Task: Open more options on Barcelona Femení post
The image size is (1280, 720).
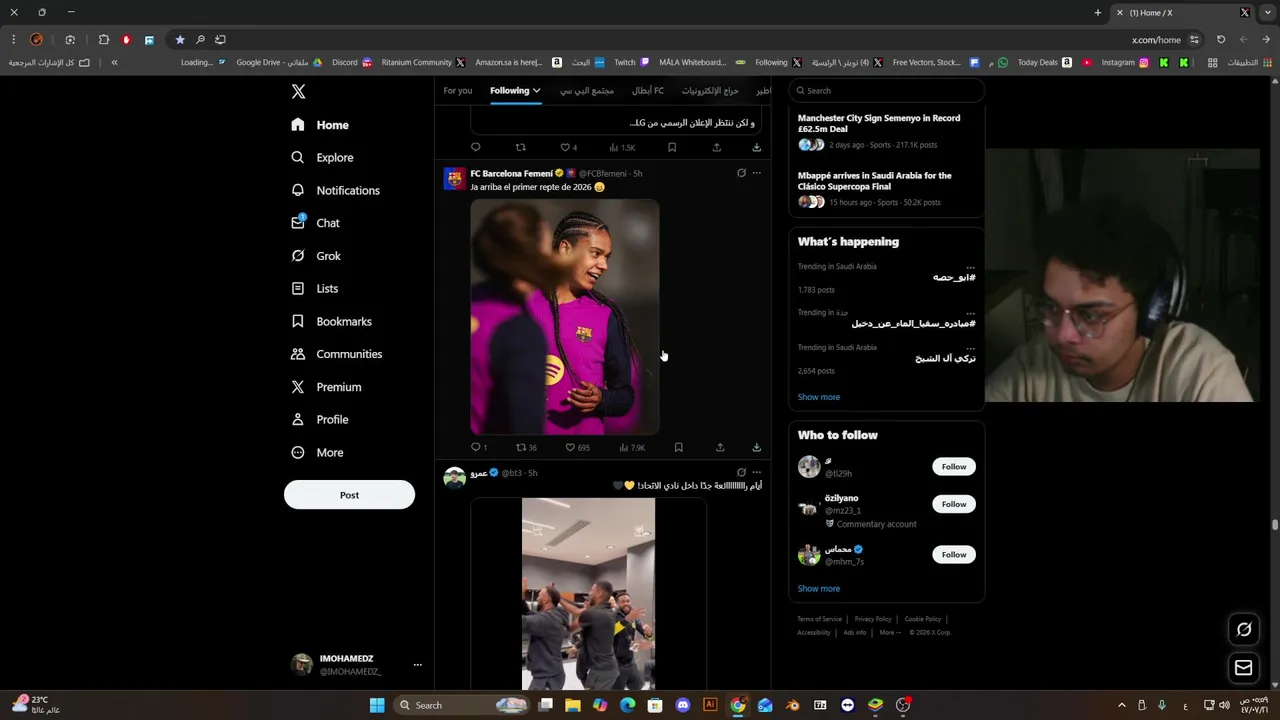Action: 756,173
